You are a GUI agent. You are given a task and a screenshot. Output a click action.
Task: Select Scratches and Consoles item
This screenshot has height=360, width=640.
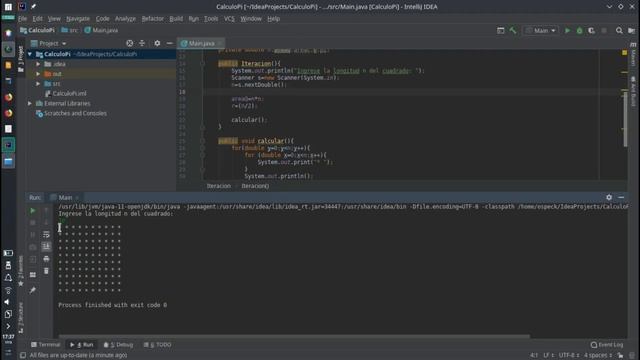[75, 113]
